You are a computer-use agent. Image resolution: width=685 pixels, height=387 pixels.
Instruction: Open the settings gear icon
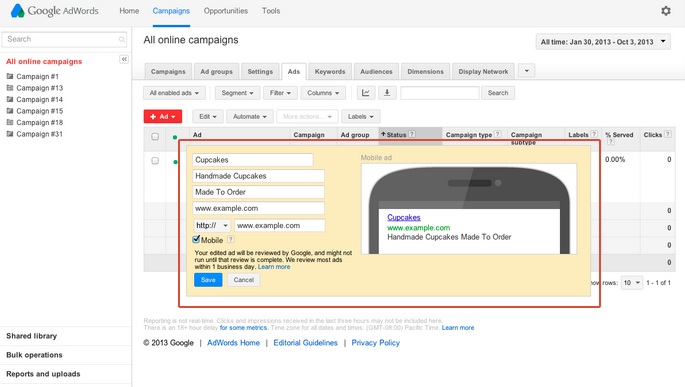665,11
